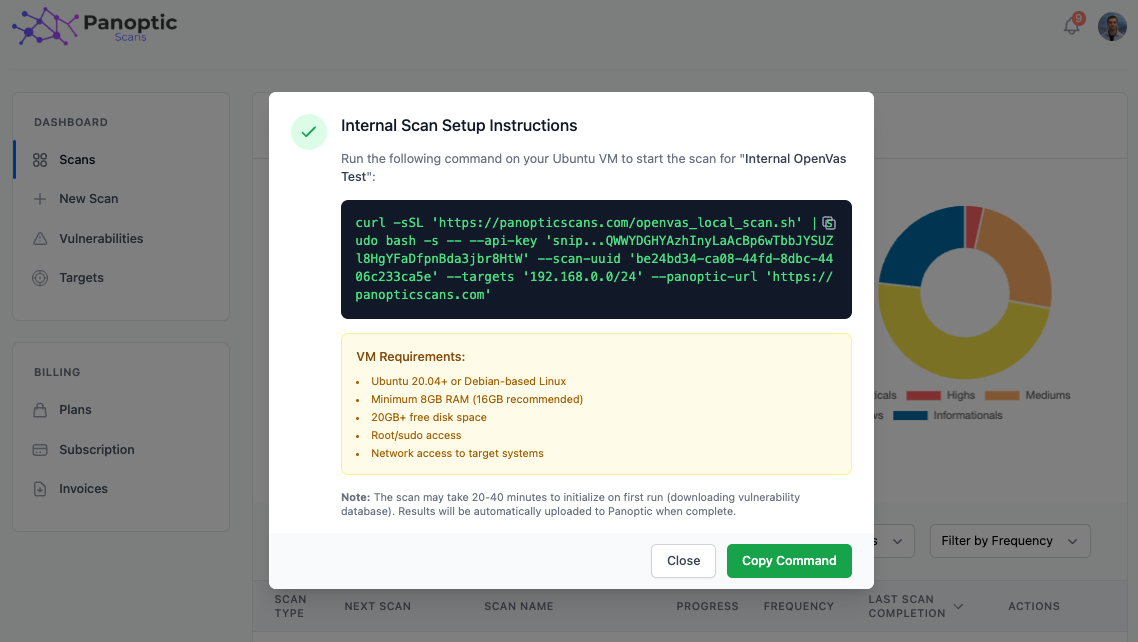1138x642 pixels.
Task: Open notifications from the bell icon
Action: coord(1071,27)
